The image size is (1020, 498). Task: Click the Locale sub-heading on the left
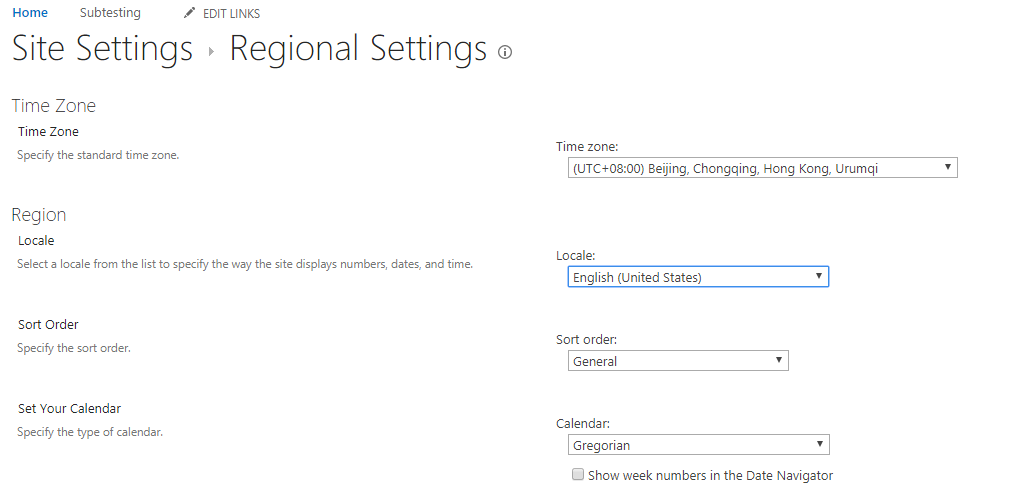coord(36,241)
